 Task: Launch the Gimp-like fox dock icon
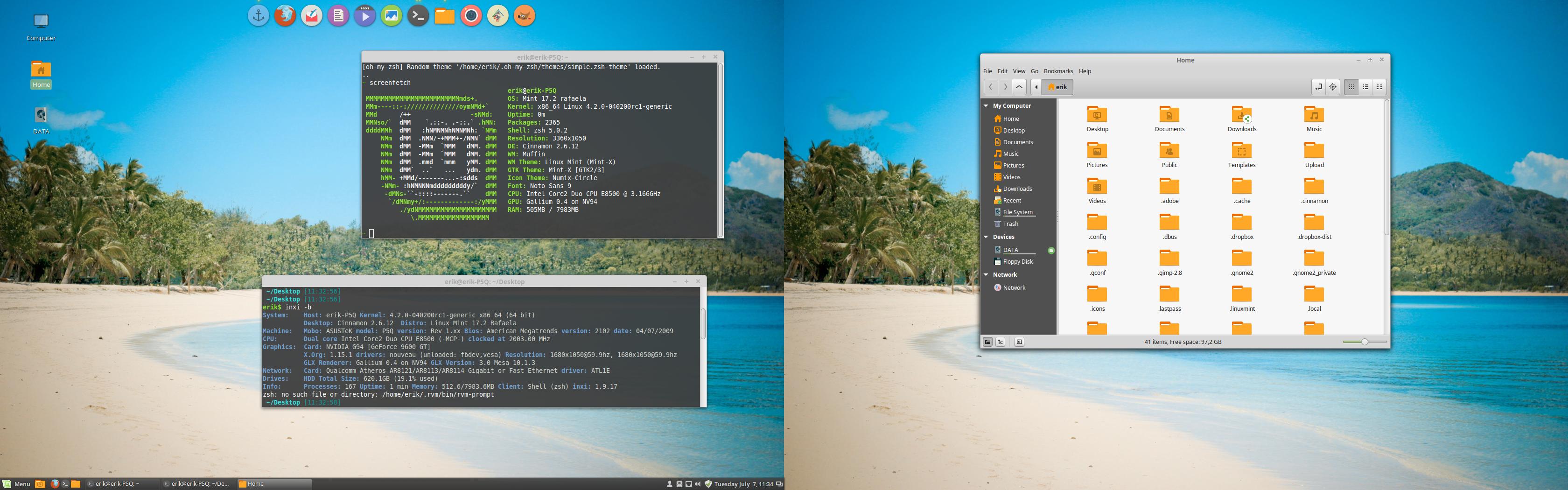[x=524, y=16]
